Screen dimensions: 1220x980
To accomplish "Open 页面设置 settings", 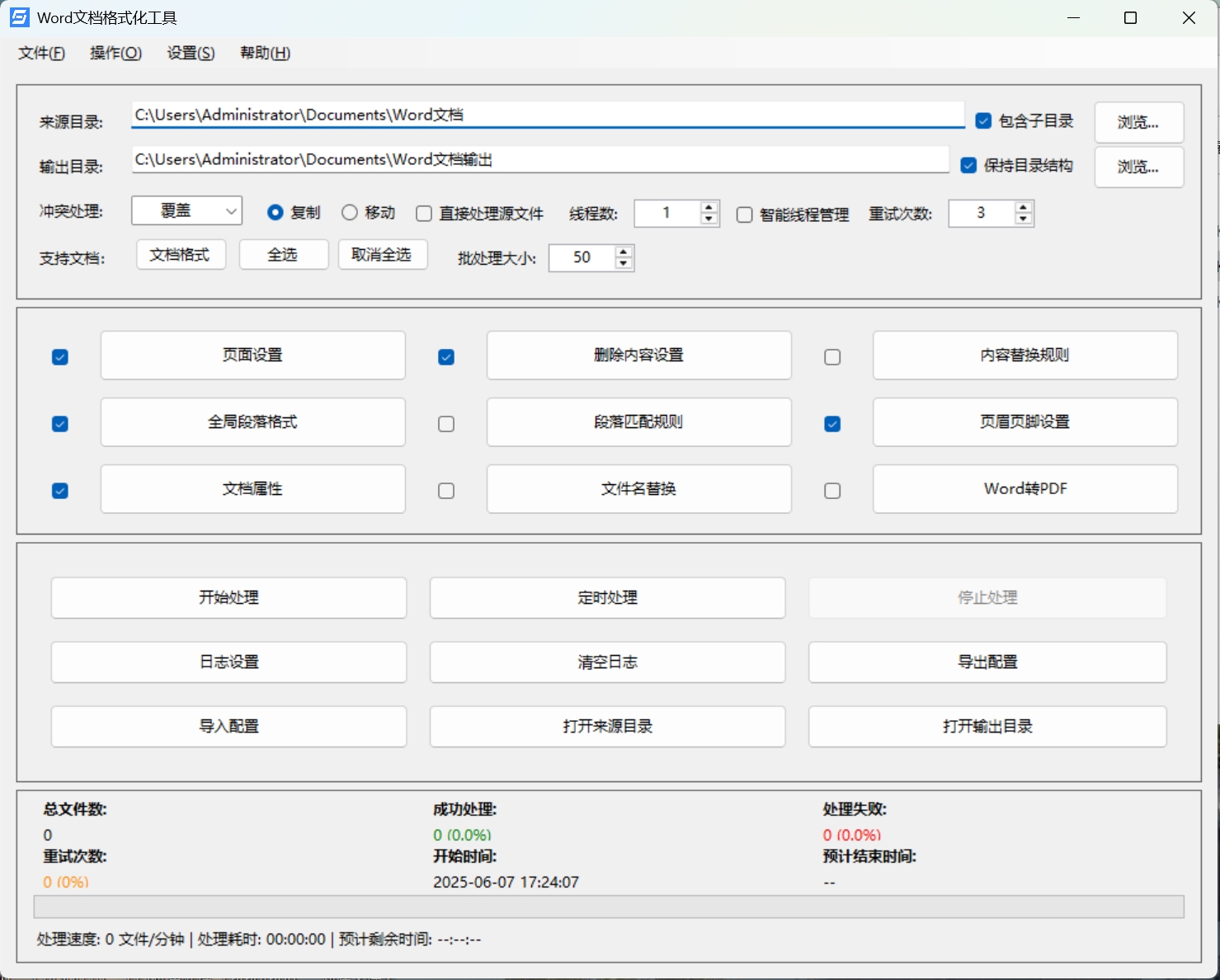I will pos(253,356).
